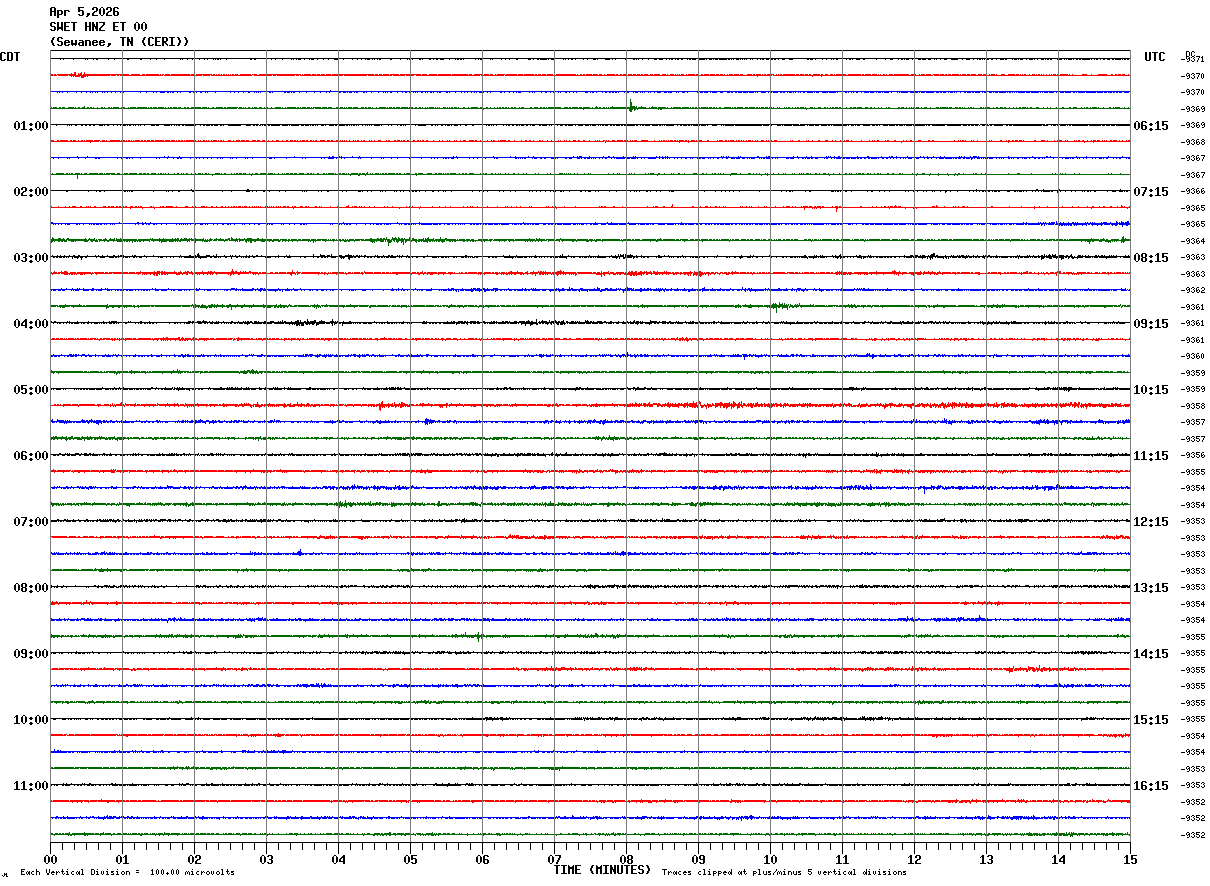Choose the 13:15 UTC time label
The image size is (1210, 886).
[x=1151, y=588]
